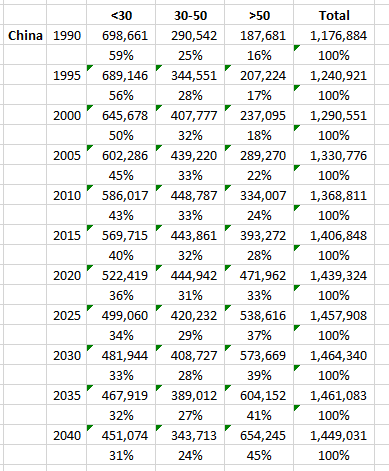This screenshot has width=389, height=471.
Task: Select the total cell 1,449,031
Action: coord(334,435)
